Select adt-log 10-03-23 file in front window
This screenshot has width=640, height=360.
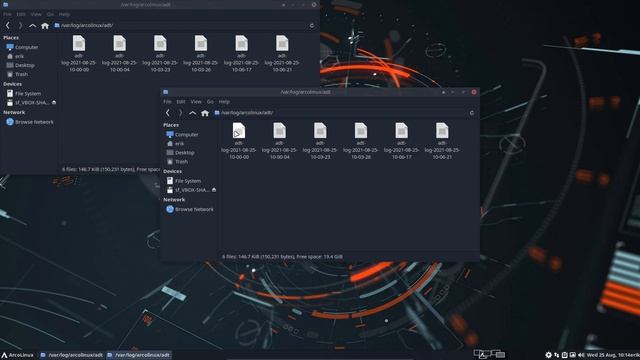coord(320,141)
